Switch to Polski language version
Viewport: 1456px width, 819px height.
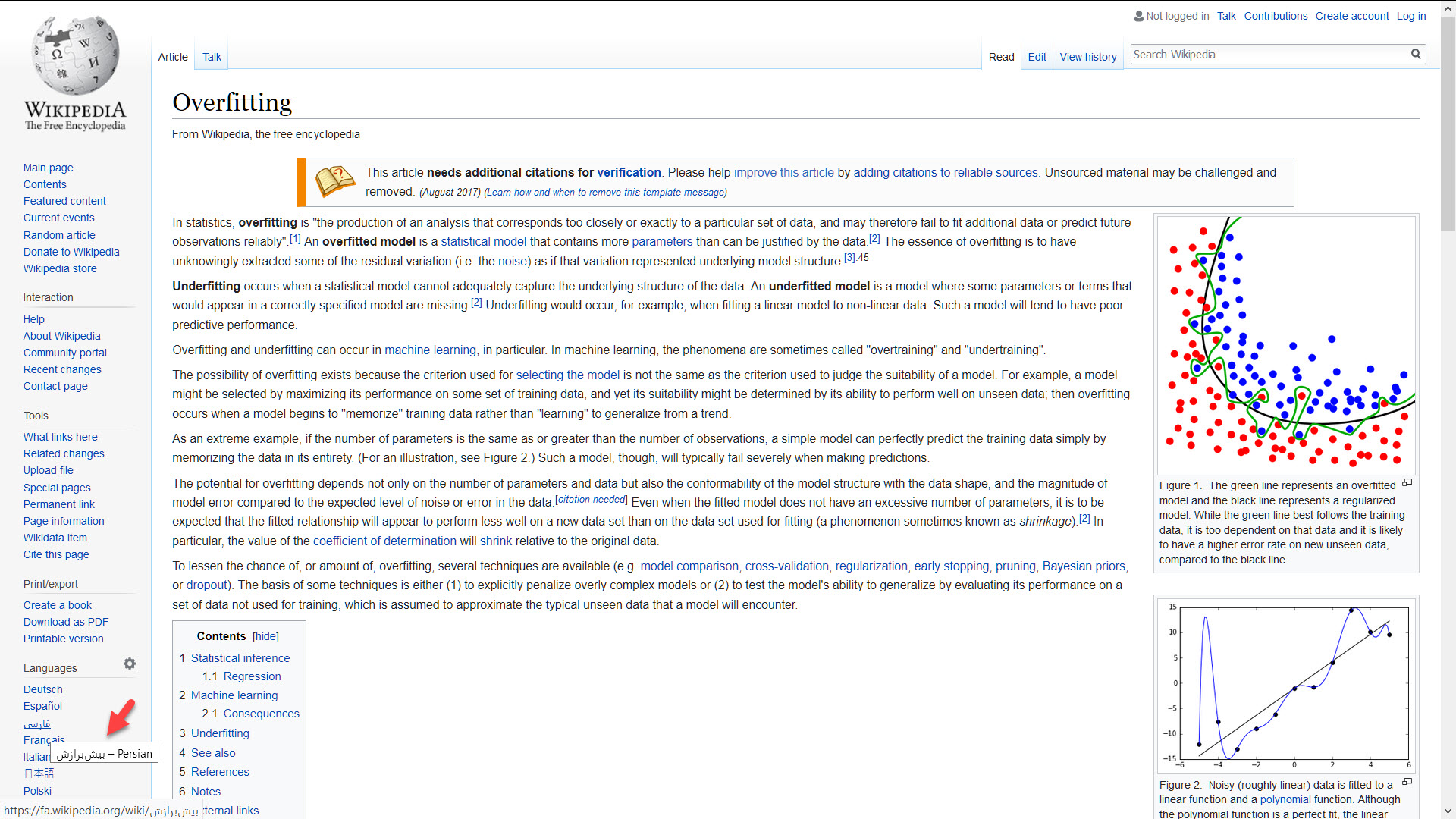tap(37, 791)
